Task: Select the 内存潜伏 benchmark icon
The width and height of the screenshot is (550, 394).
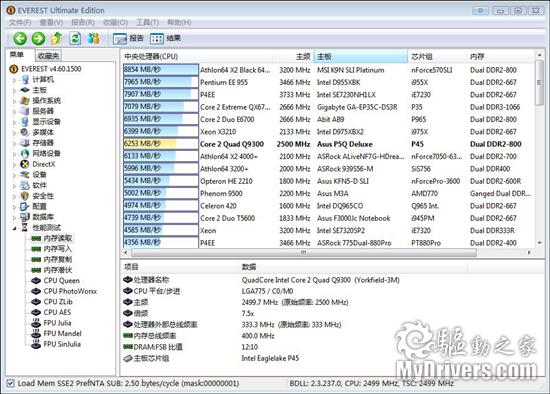Action: point(36,270)
